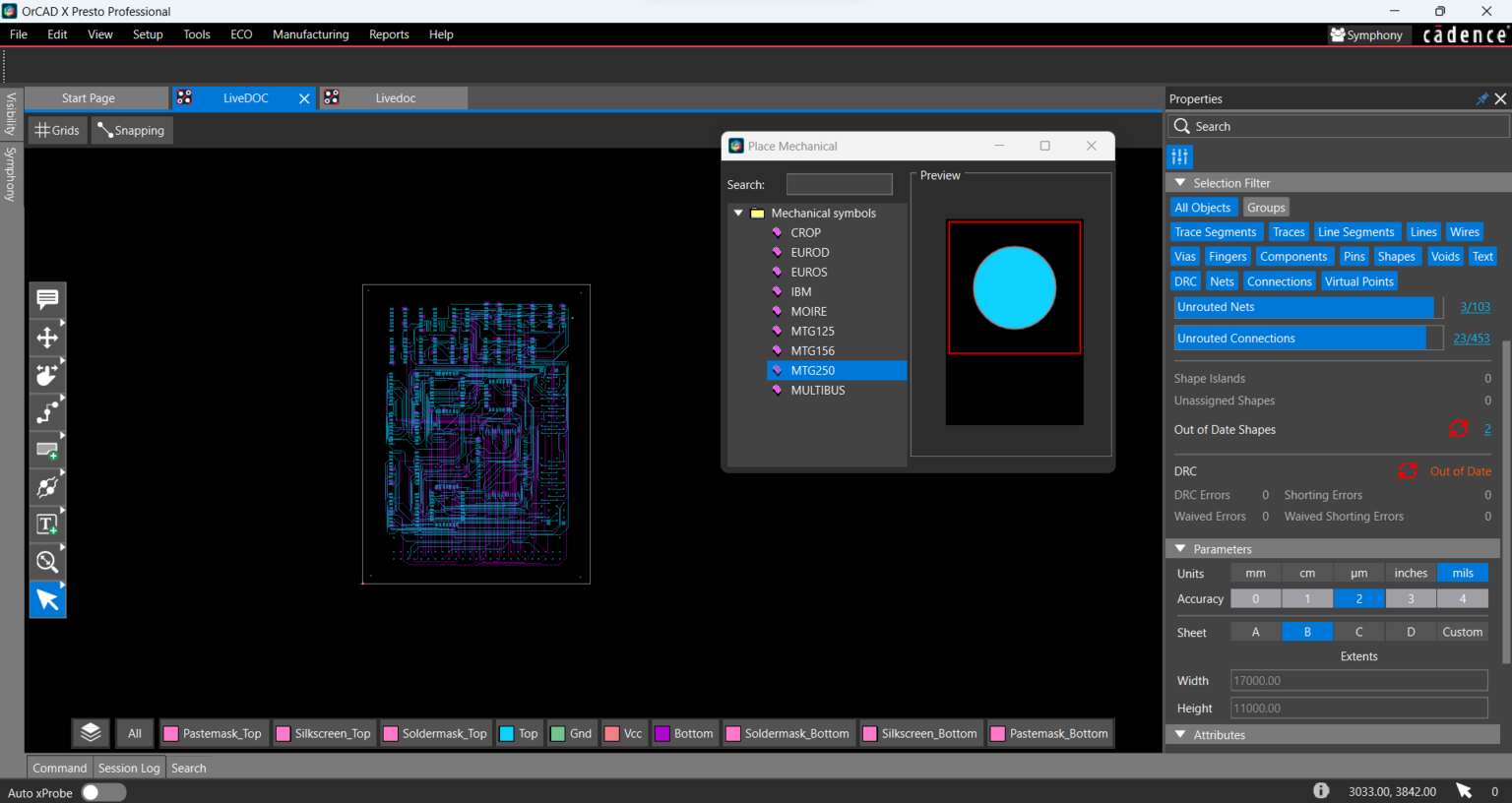
Task: Collapse the Mechanical symbols tree folder
Action: pyautogui.click(x=738, y=213)
